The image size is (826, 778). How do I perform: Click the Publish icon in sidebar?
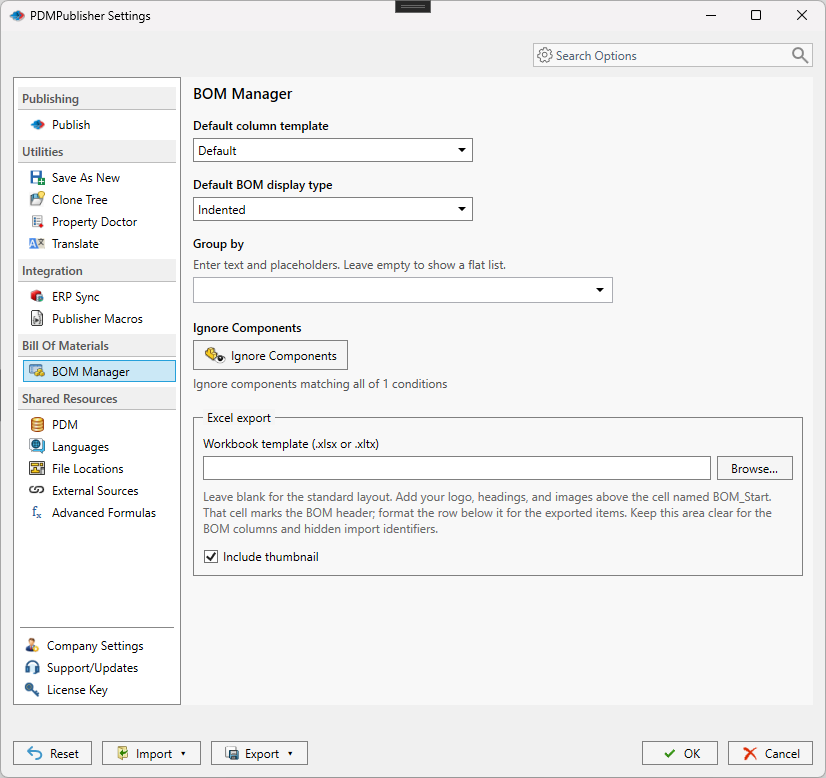37,125
